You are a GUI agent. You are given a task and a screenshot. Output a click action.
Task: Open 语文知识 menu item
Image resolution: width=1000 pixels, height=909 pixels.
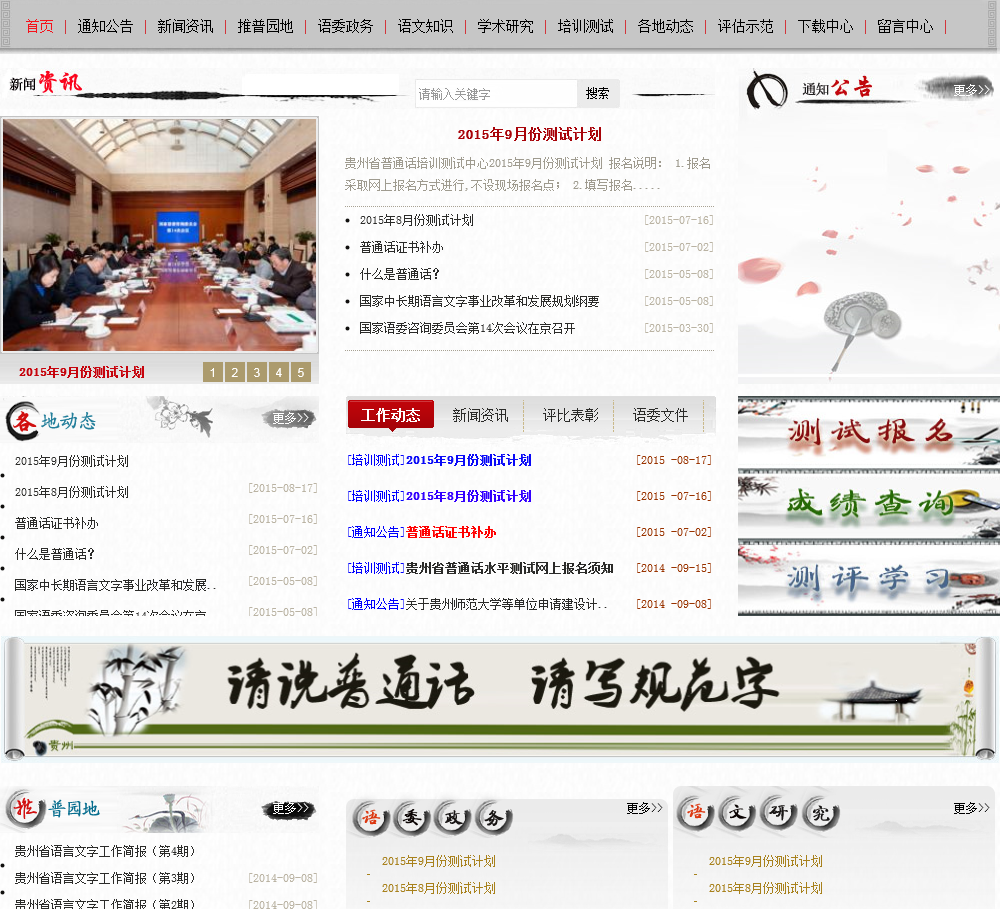[425, 27]
